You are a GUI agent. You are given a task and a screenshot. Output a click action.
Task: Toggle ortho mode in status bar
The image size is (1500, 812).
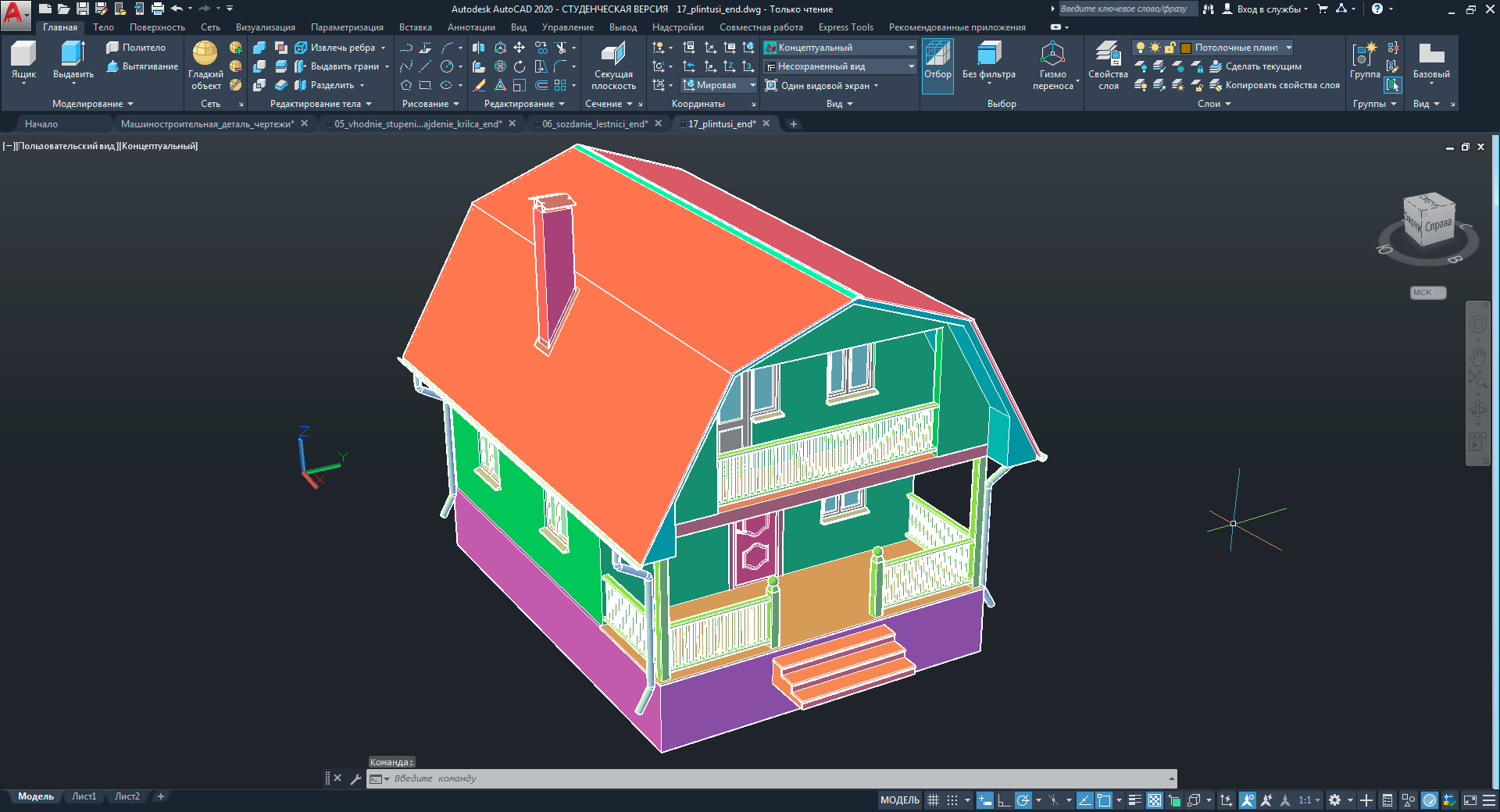pyautogui.click(x=1004, y=800)
